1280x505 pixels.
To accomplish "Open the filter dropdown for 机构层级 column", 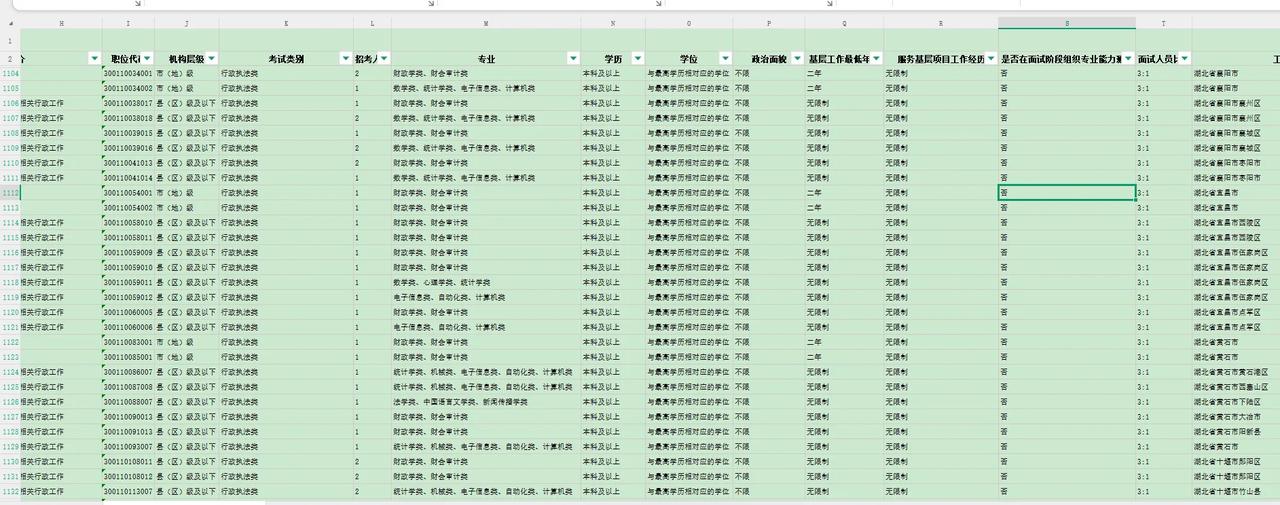I will 211,59.
